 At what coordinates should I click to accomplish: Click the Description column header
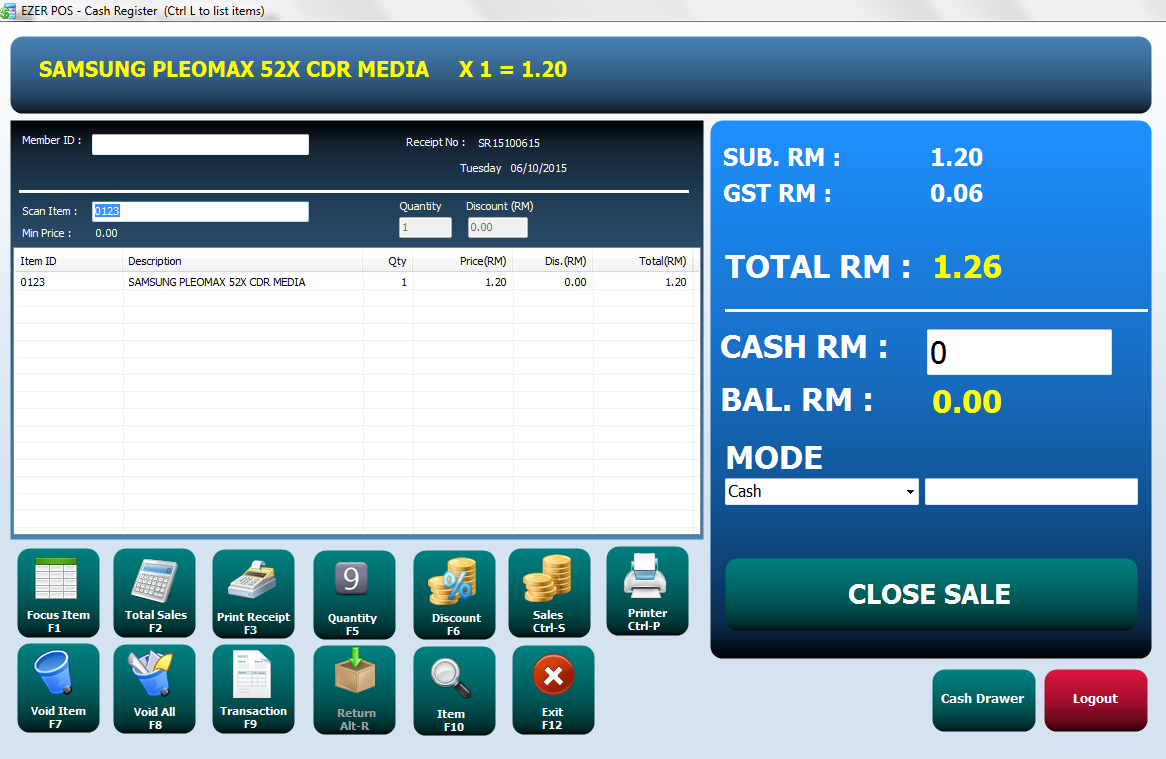243,261
